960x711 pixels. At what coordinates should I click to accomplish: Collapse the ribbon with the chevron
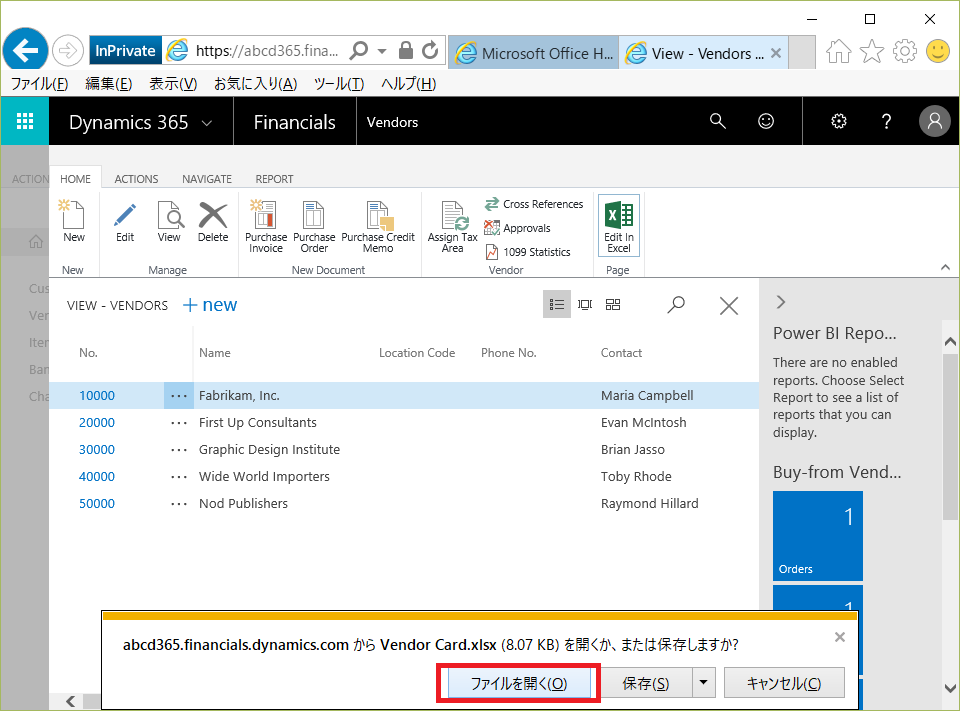point(945,267)
